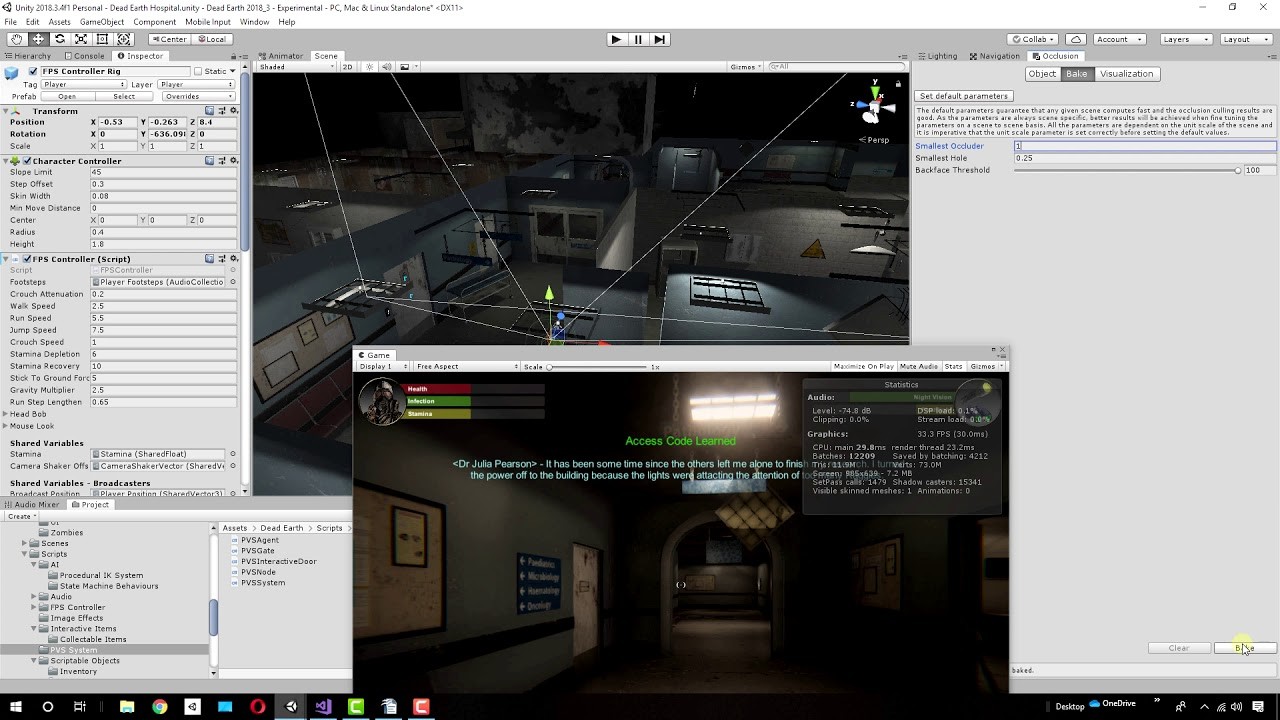1280x720 pixels.
Task: Open Transform component settings gear
Action: tap(234, 111)
